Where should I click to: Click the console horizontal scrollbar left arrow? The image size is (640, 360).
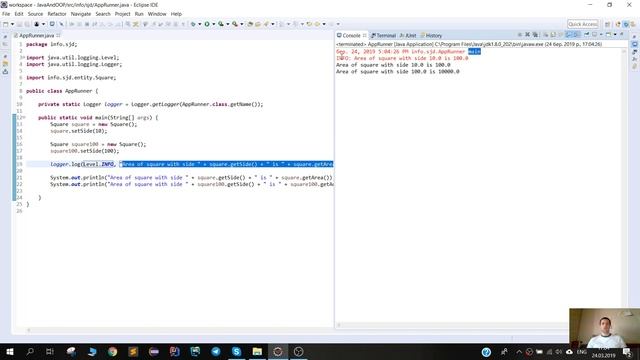click(339, 325)
